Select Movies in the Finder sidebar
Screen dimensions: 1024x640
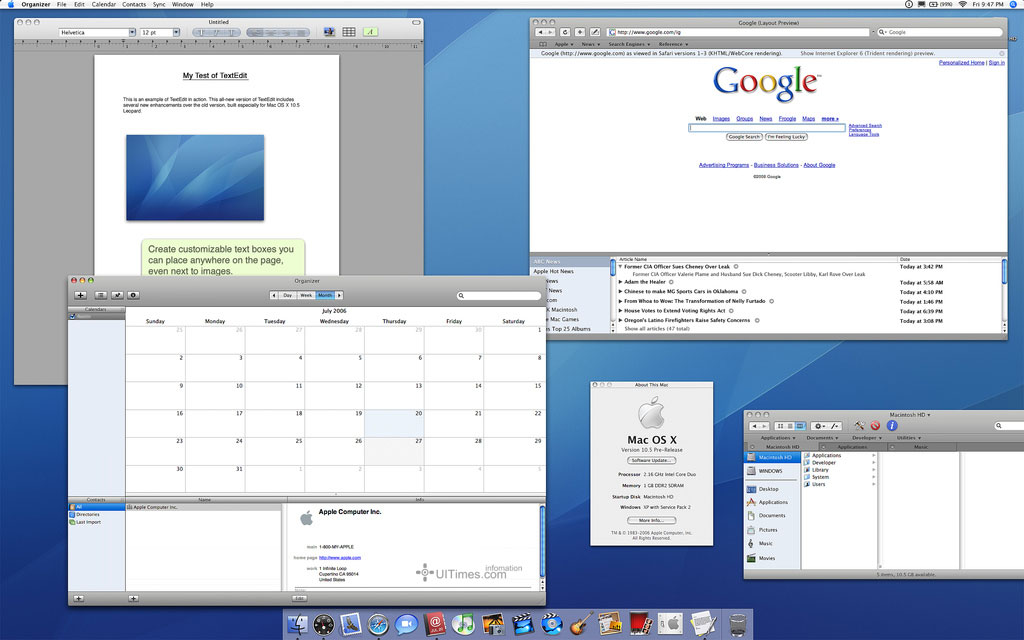click(x=767, y=558)
